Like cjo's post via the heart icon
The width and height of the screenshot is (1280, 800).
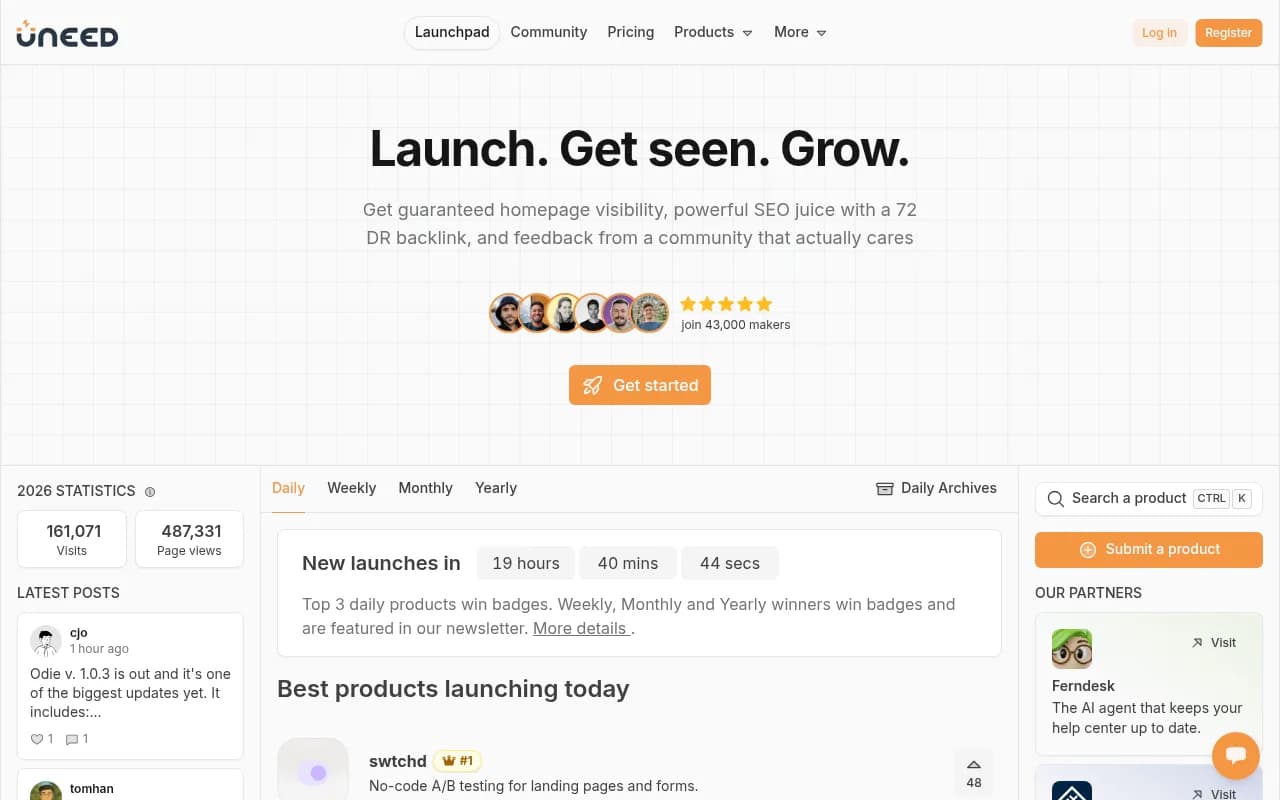[35, 739]
